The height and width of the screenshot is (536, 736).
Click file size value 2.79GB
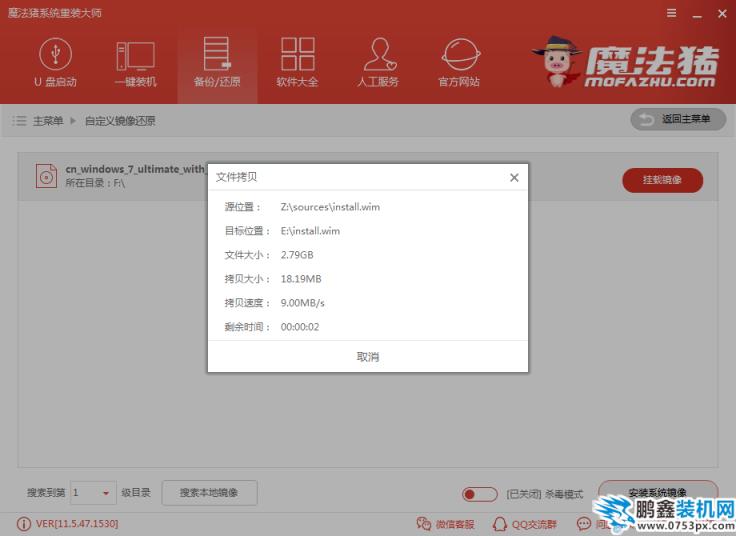point(297,255)
